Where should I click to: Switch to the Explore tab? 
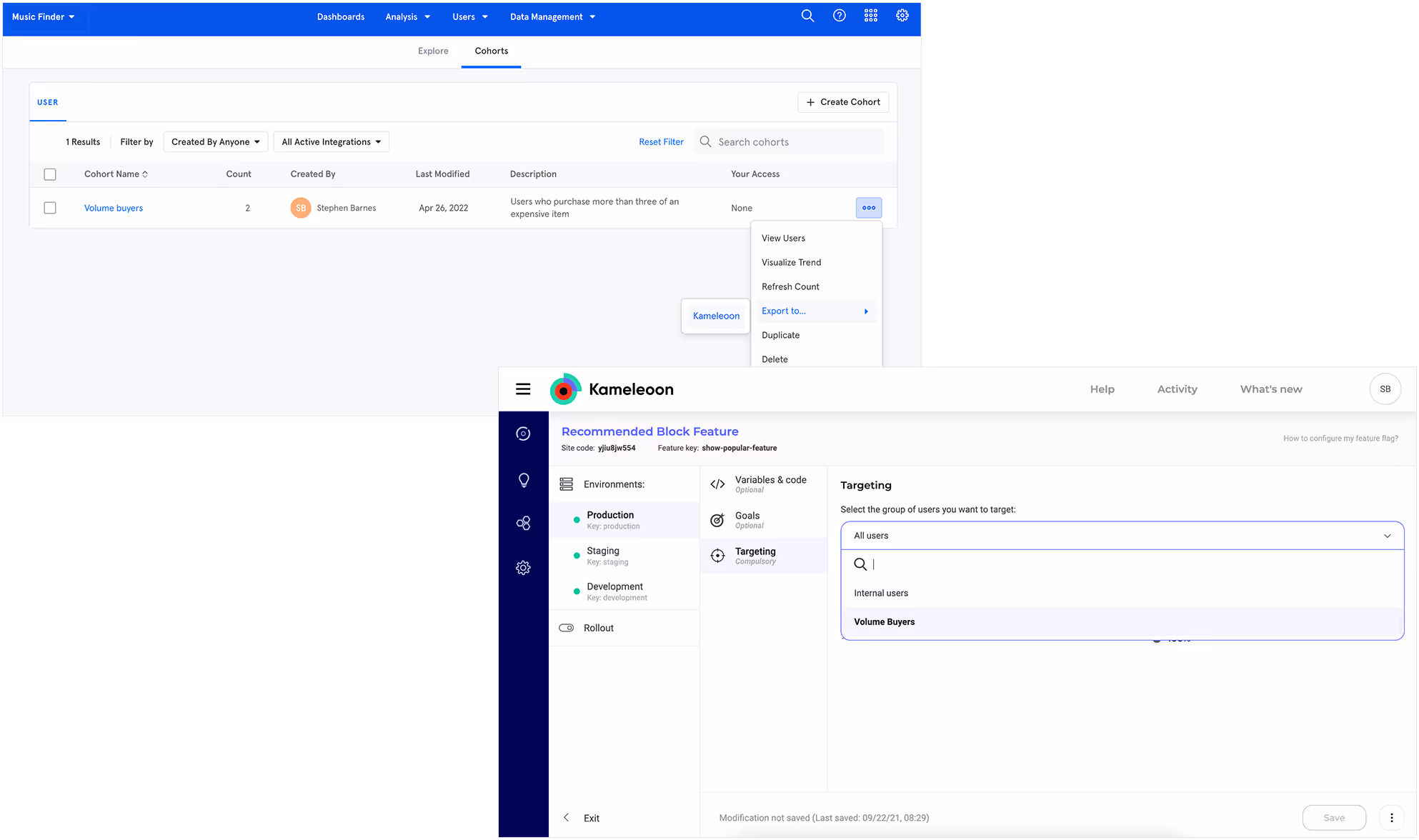coord(433,51)
